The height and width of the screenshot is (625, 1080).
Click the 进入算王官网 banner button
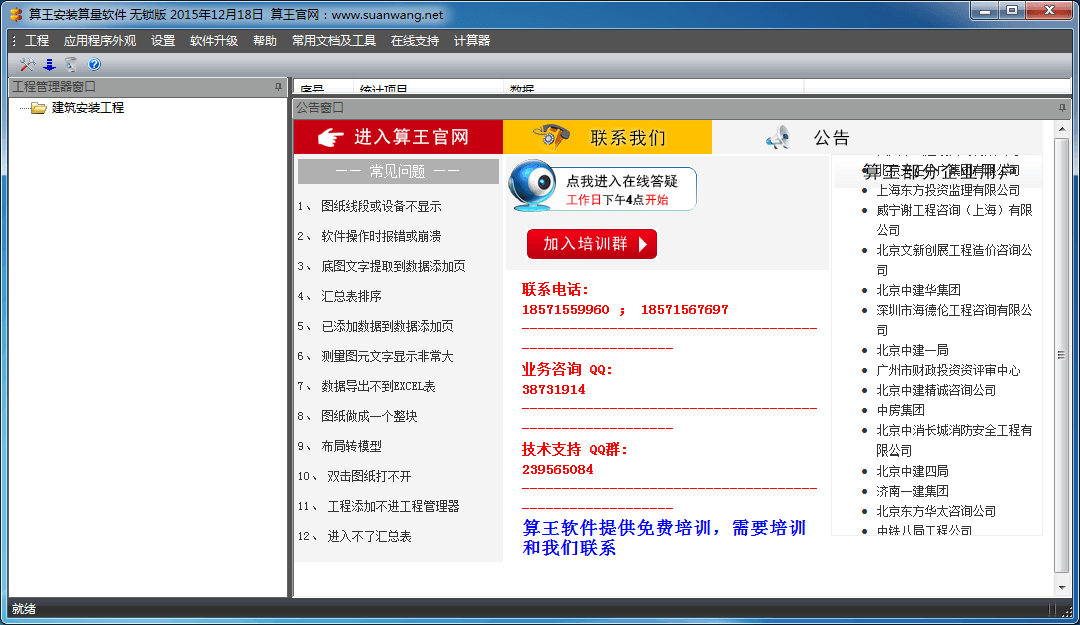click(x=398, y=137)
